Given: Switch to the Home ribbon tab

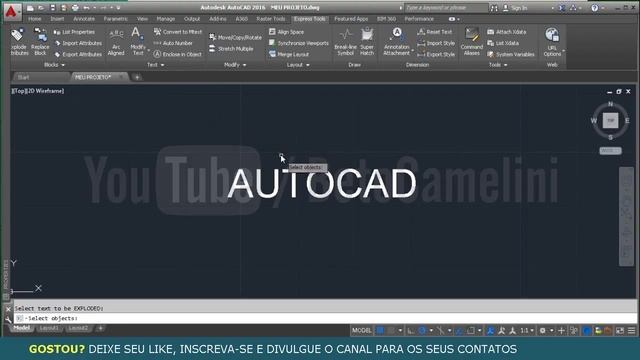Looking at the screenshot, I should [35, 19].
